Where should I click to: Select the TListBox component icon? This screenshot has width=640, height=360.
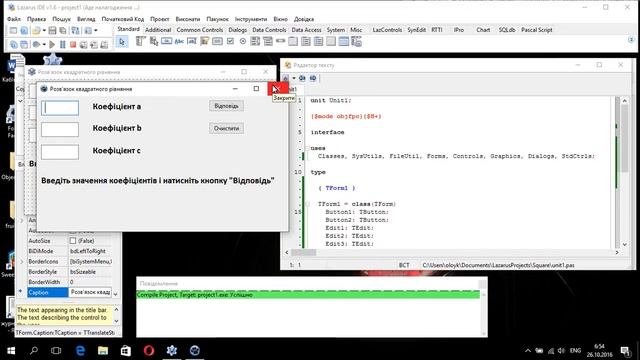pyautogui.click(x=255, y=41)
